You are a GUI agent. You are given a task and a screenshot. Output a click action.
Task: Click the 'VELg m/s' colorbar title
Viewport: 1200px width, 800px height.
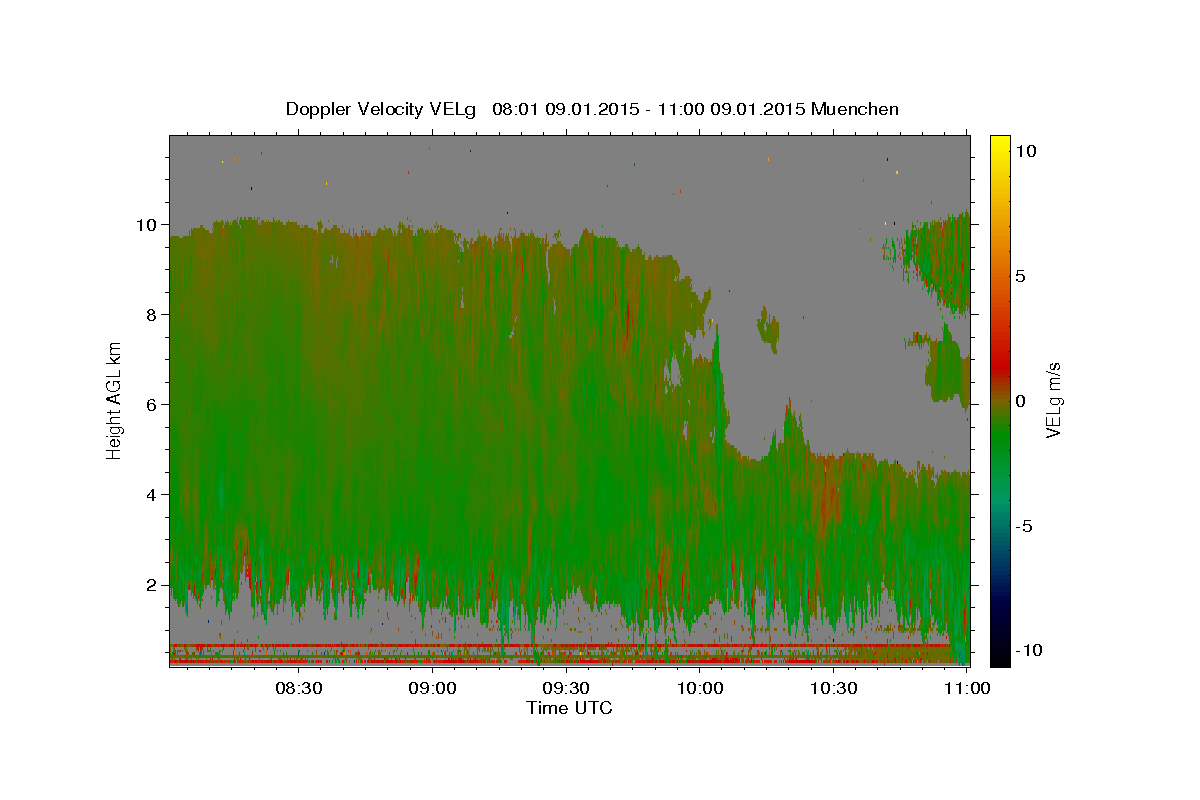(x=1053, y=400)
